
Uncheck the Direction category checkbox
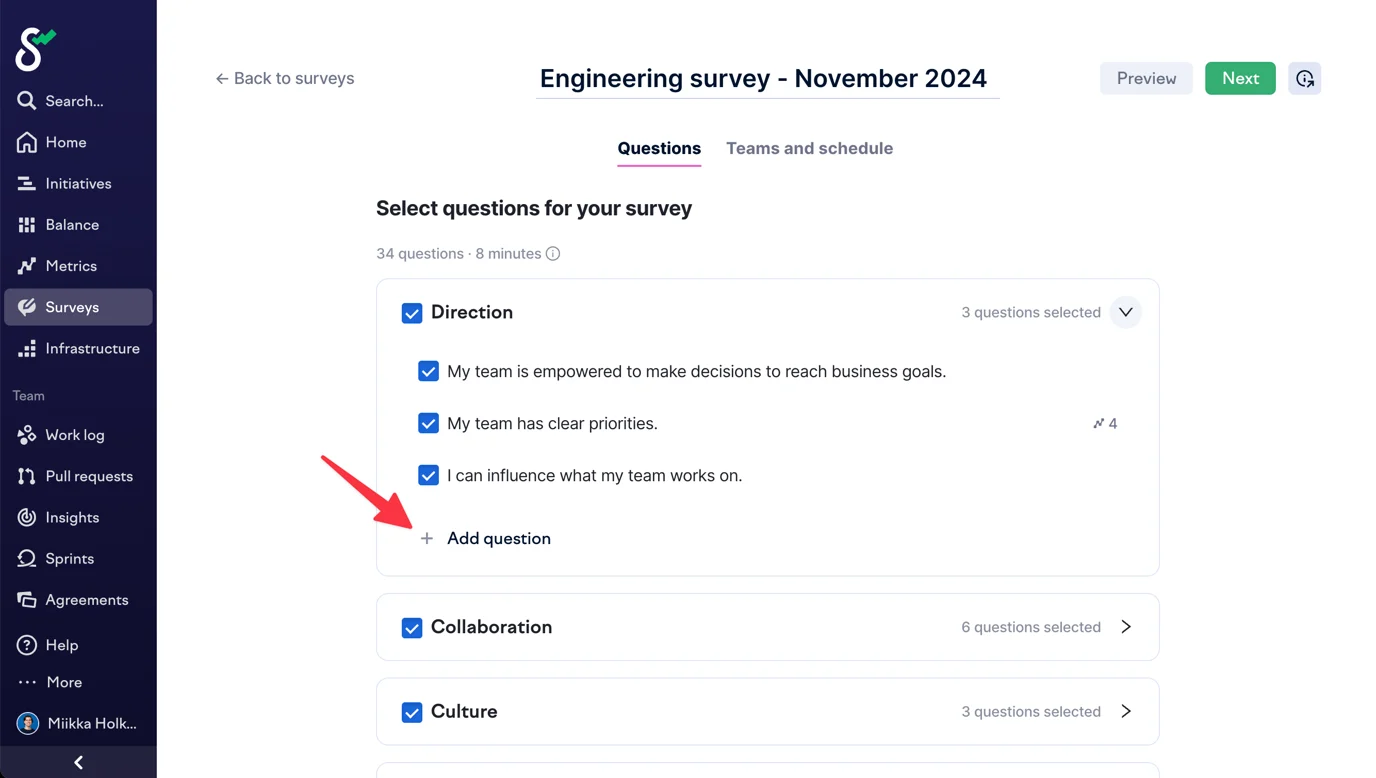click(x=412, y=313)
